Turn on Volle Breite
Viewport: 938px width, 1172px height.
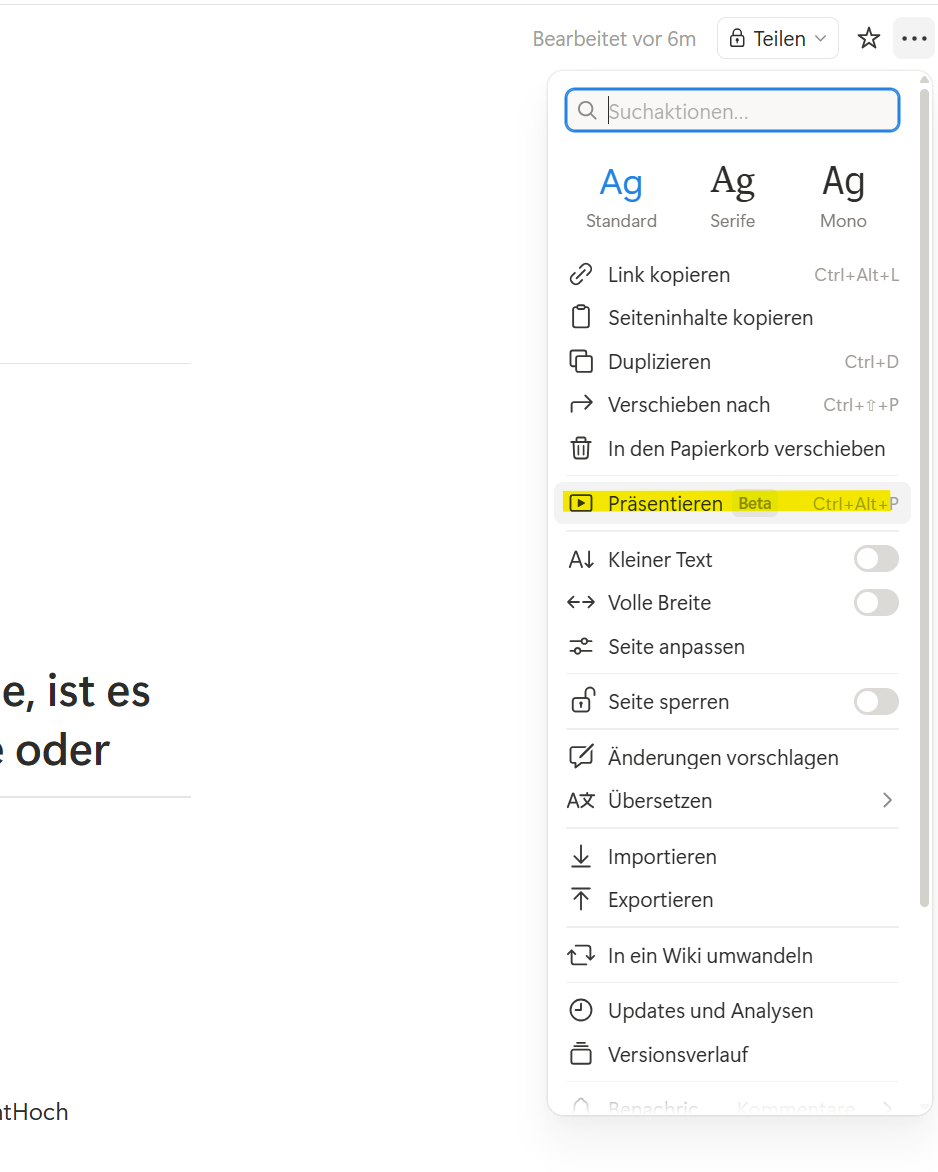coord(876,602)
